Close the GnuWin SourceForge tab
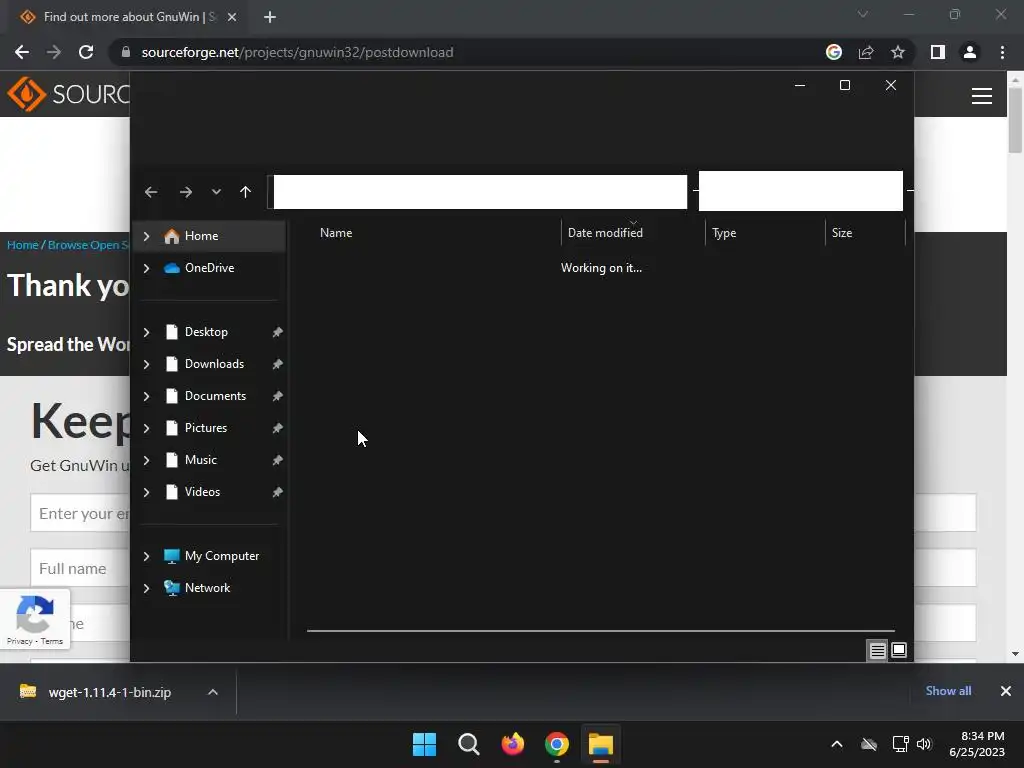The height and width of the screenshot is (768, 1024). pos(232,17)
